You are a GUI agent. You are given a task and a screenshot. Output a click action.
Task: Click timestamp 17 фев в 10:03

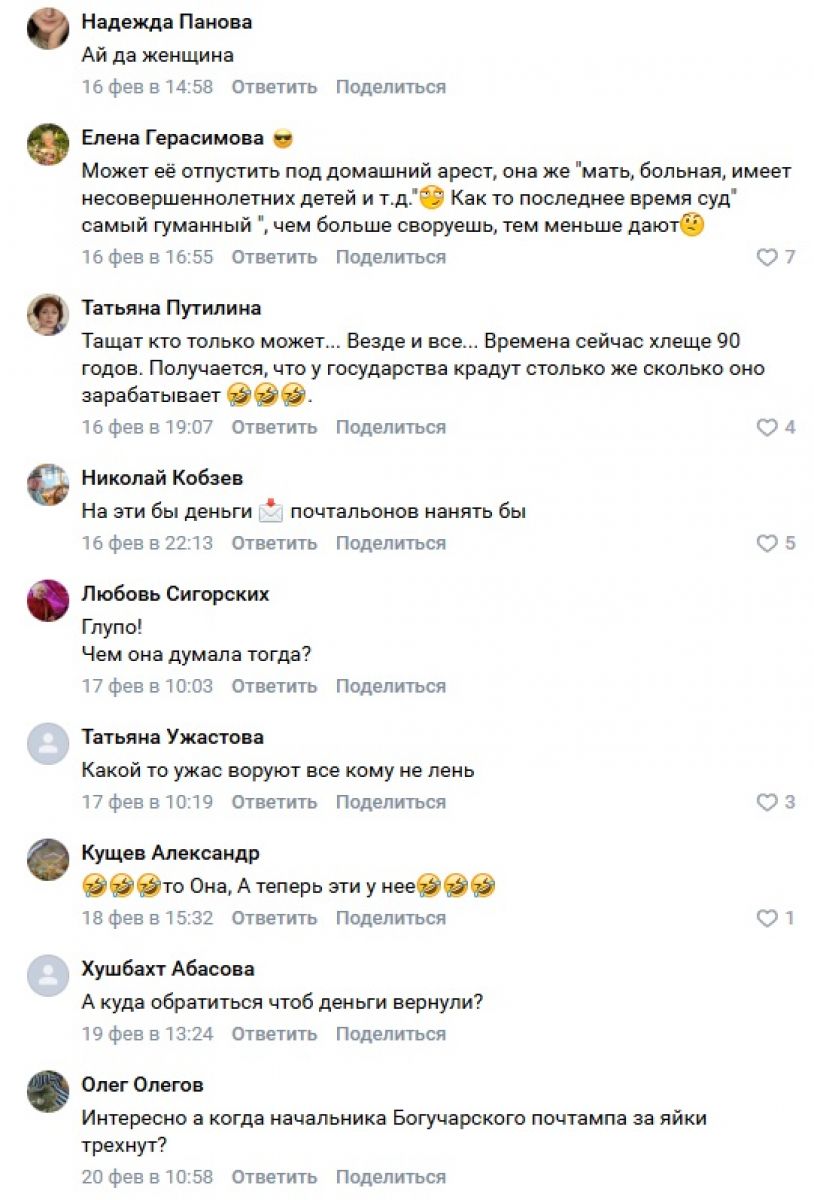(147, 686)
